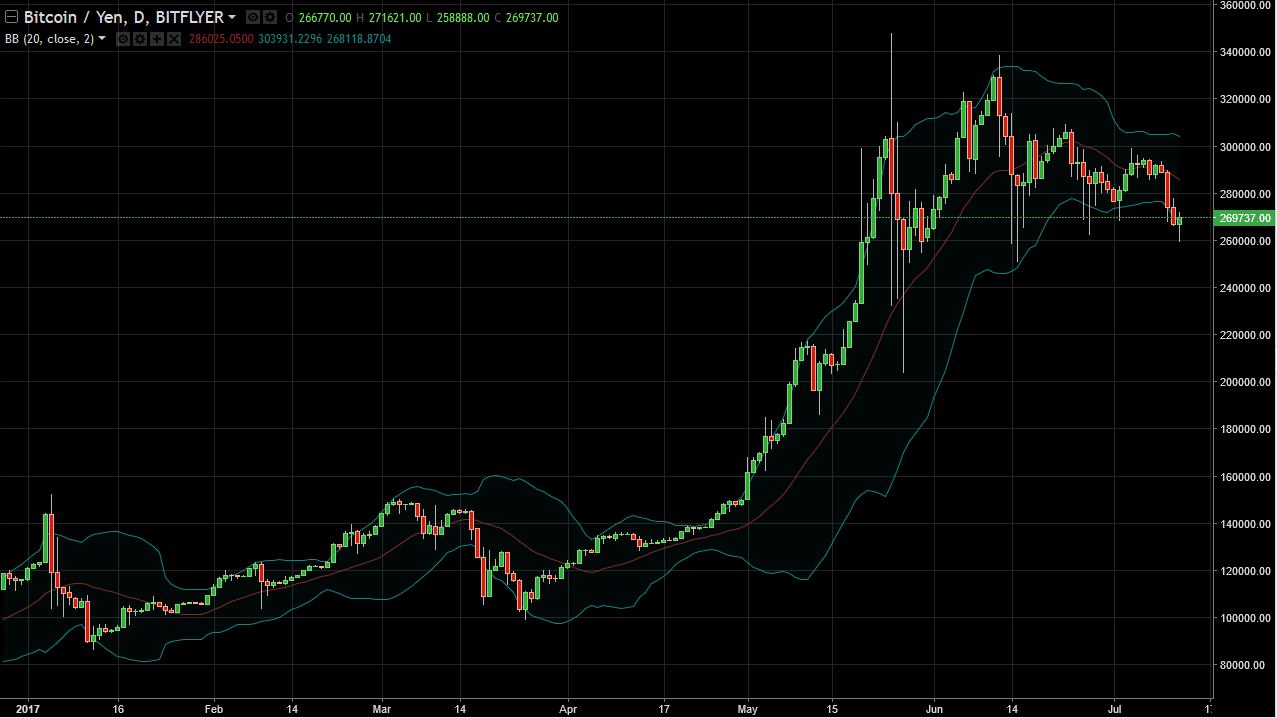
Task: Hide the Bollinger Bands indicator with eye icon
Action: [123, 39]
